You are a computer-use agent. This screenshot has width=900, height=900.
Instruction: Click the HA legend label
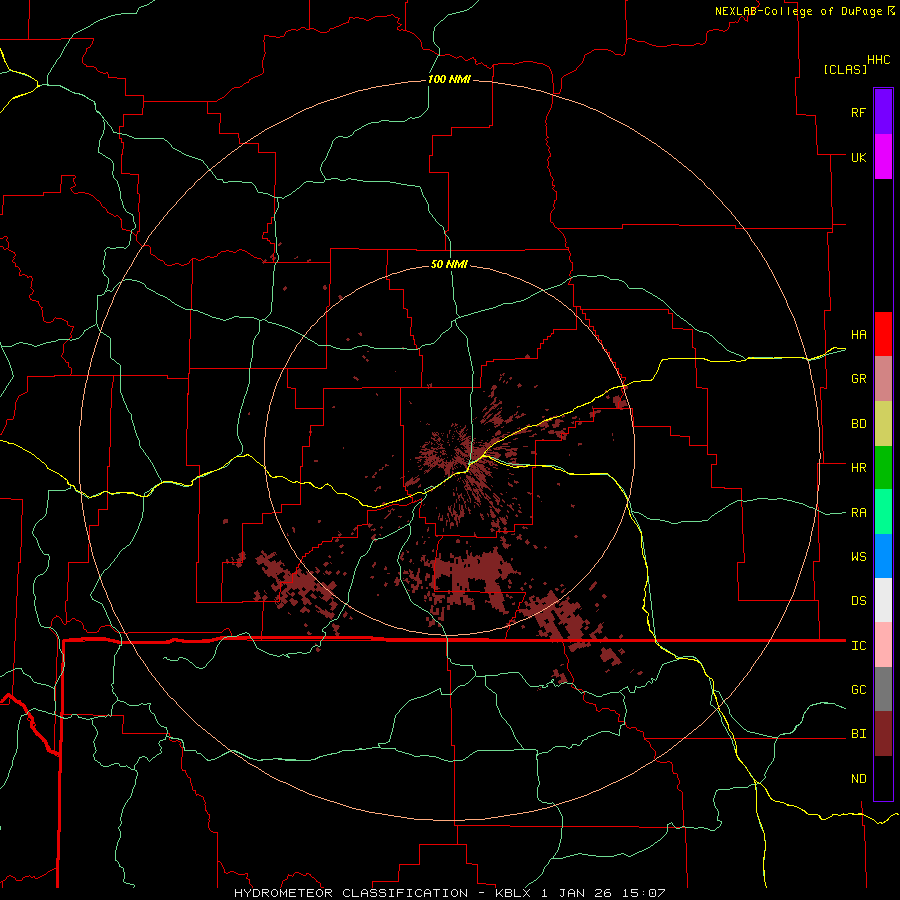(x=859, y=335)
